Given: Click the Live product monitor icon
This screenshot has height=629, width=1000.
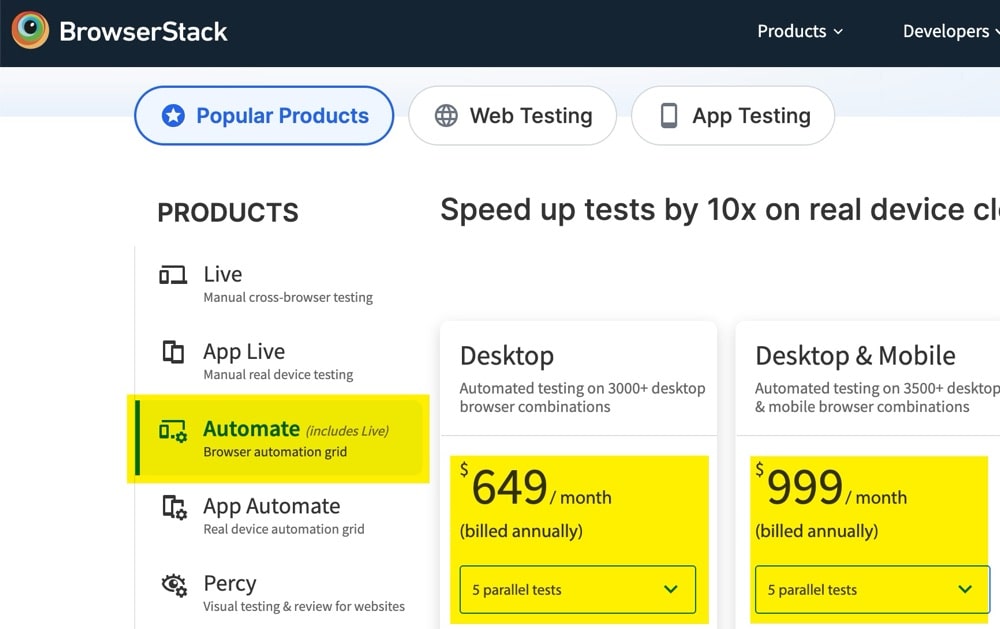Looking at the screenshot, I should [173, 275].
